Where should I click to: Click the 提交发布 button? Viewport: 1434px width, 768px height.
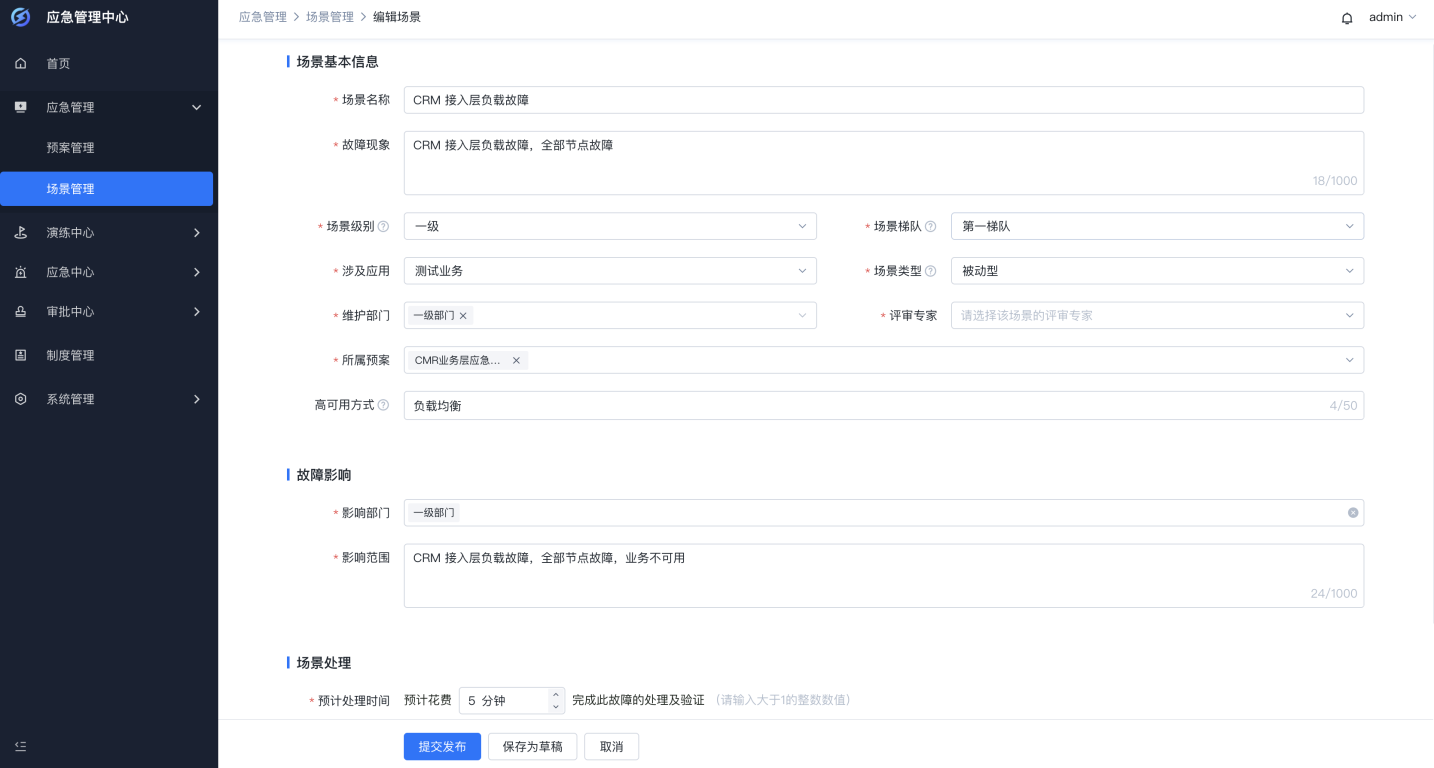pyautogui.click(x=442, y=746)
